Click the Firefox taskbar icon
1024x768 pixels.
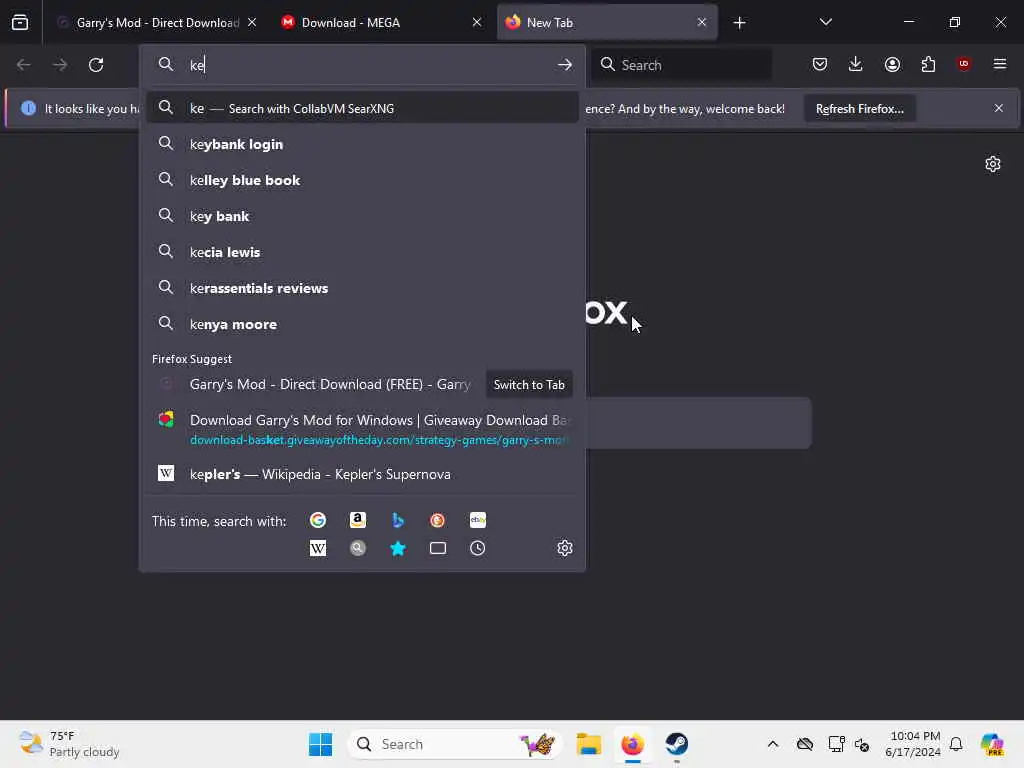coord(632,744)
